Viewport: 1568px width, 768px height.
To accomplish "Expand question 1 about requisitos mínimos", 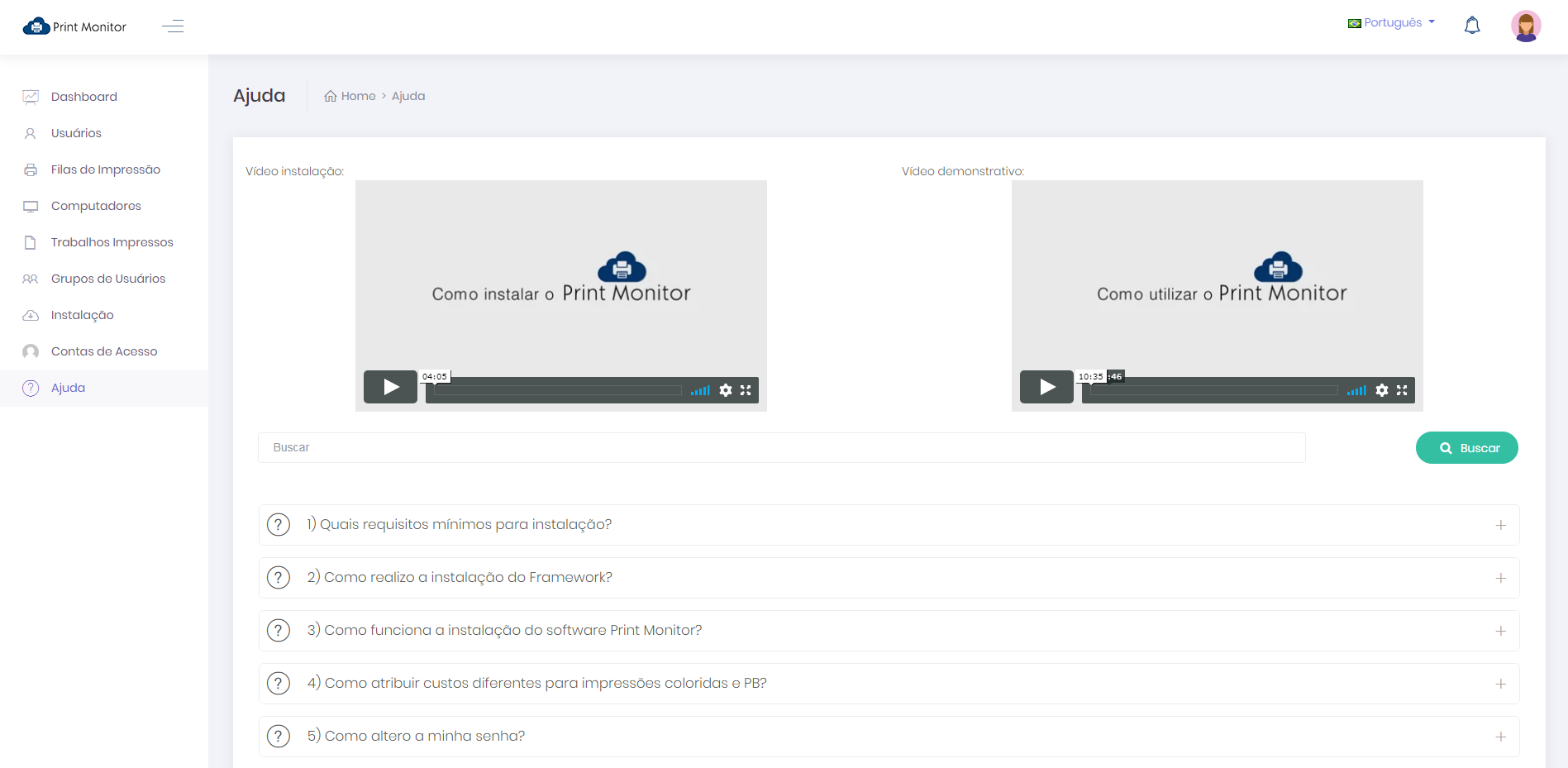I will point(889,525).
